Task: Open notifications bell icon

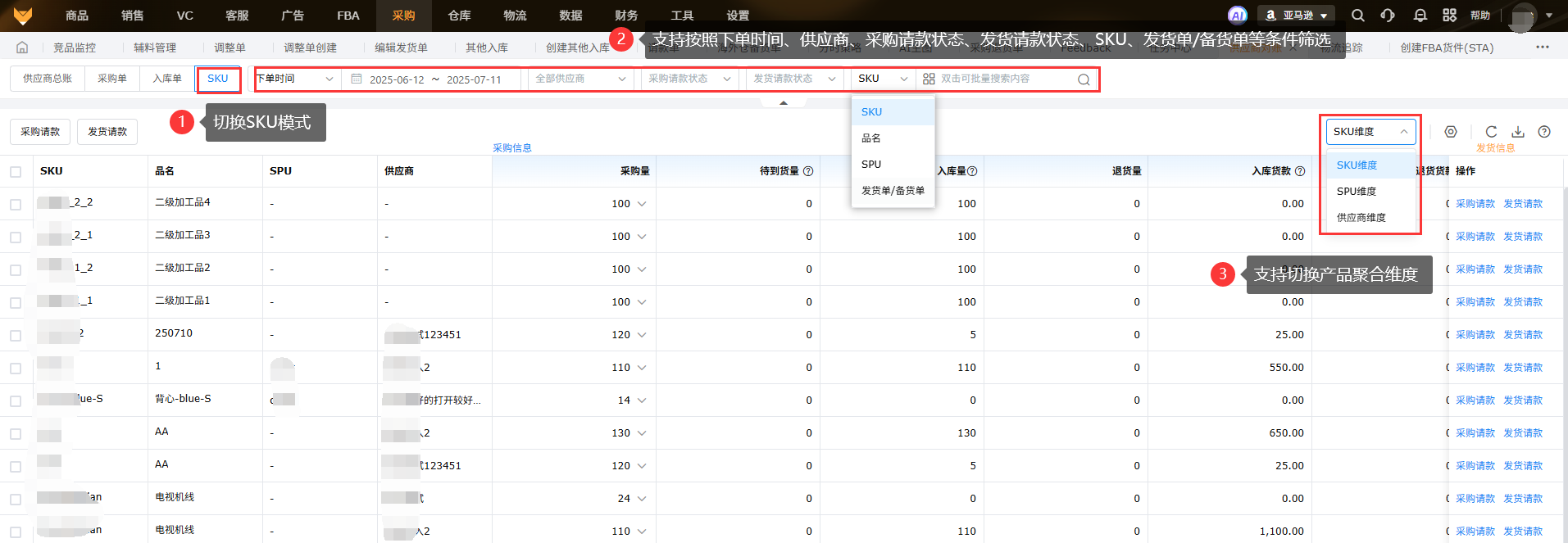Action: [1420, 15]
